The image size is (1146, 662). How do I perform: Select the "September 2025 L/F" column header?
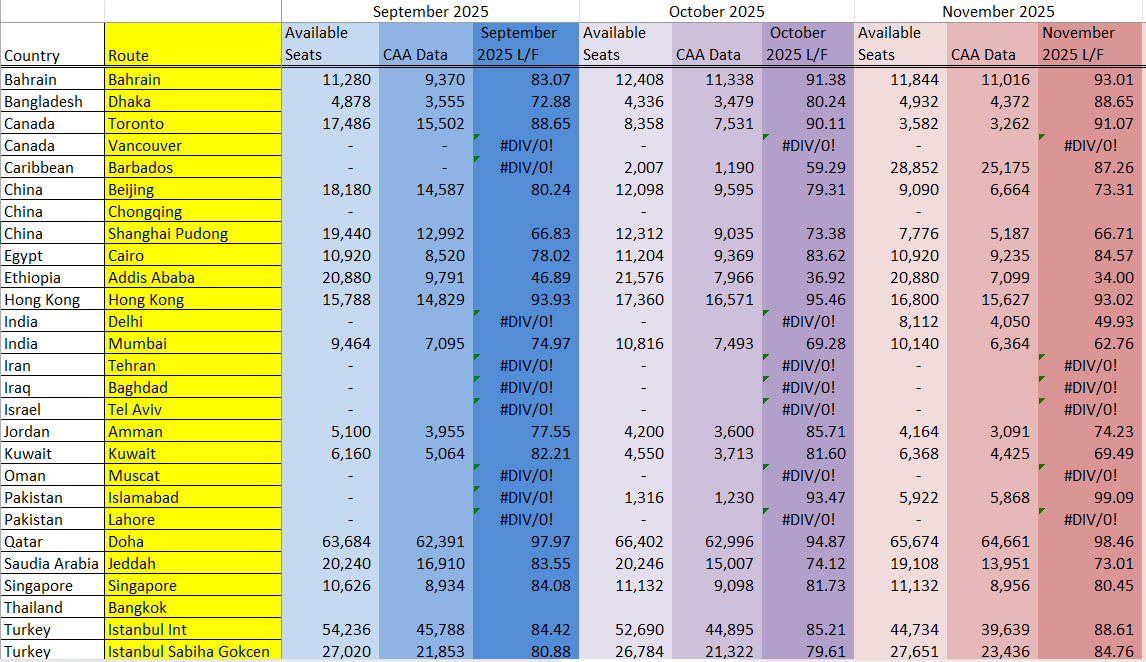(x=525, y=45)
